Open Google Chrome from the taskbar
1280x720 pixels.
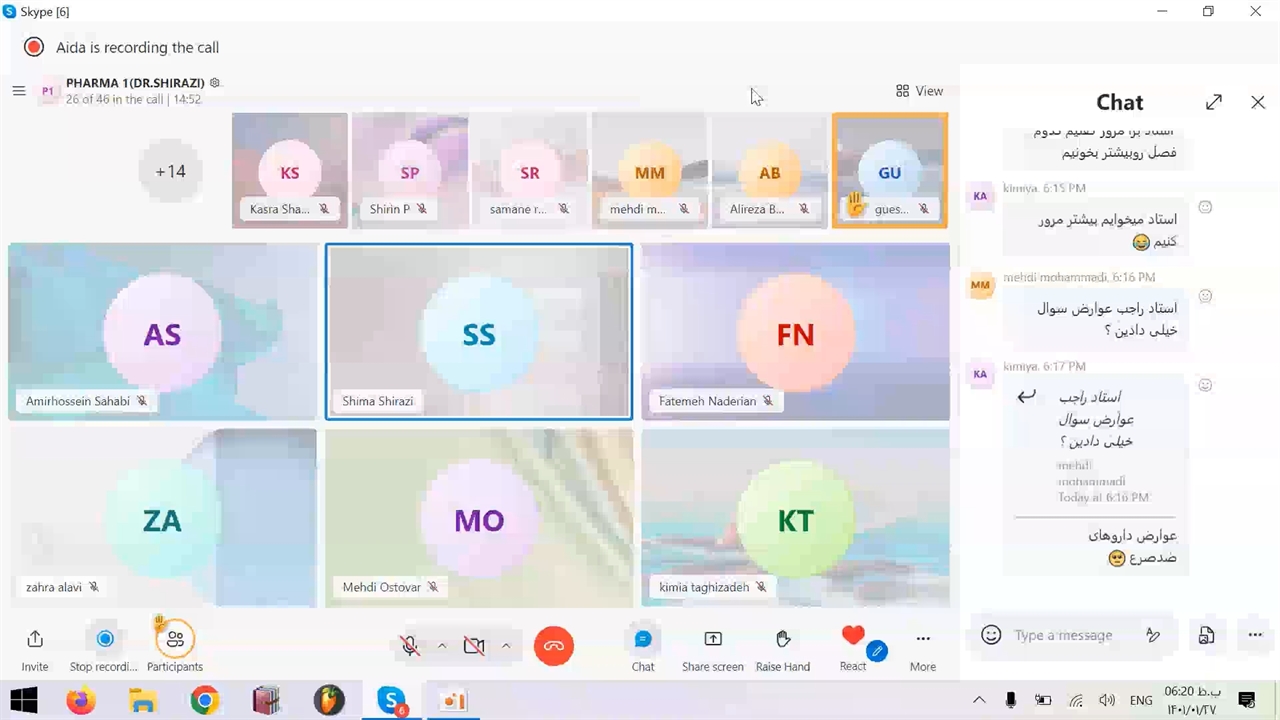(x=205, y=700)
